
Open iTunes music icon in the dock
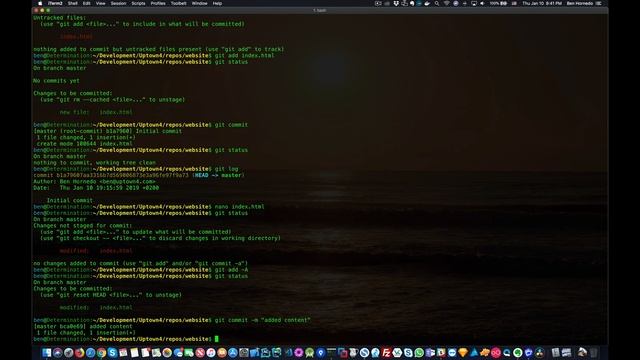211,353
